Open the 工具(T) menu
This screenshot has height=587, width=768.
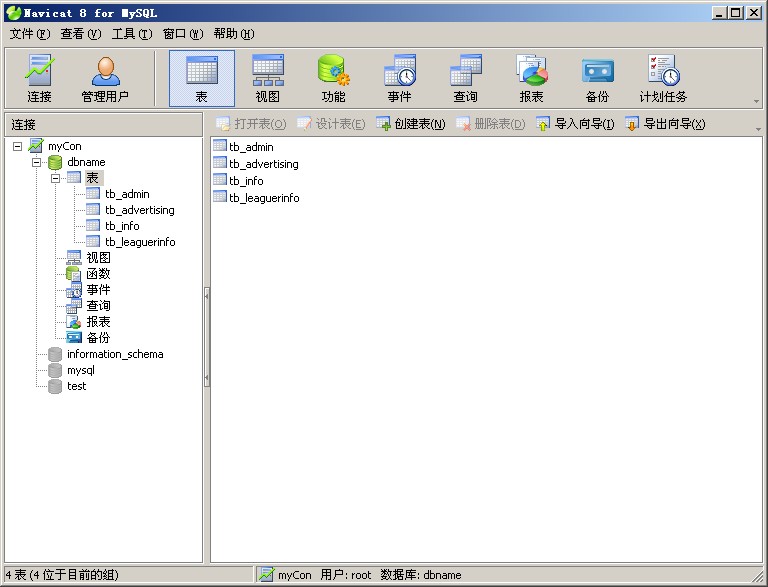pyautogui.click(x=132, y=34)
